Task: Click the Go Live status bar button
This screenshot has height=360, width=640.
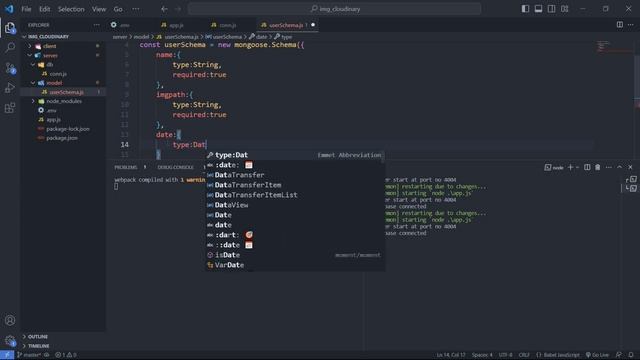Action: pyautogui.click(x=597, y=355)
